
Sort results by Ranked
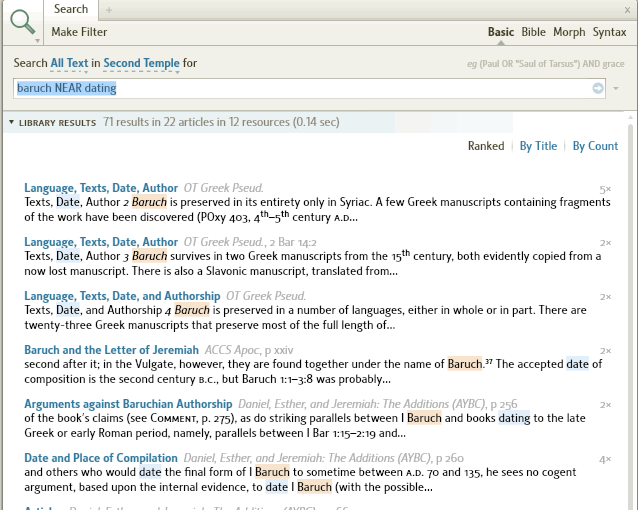(x=486, y=146)
